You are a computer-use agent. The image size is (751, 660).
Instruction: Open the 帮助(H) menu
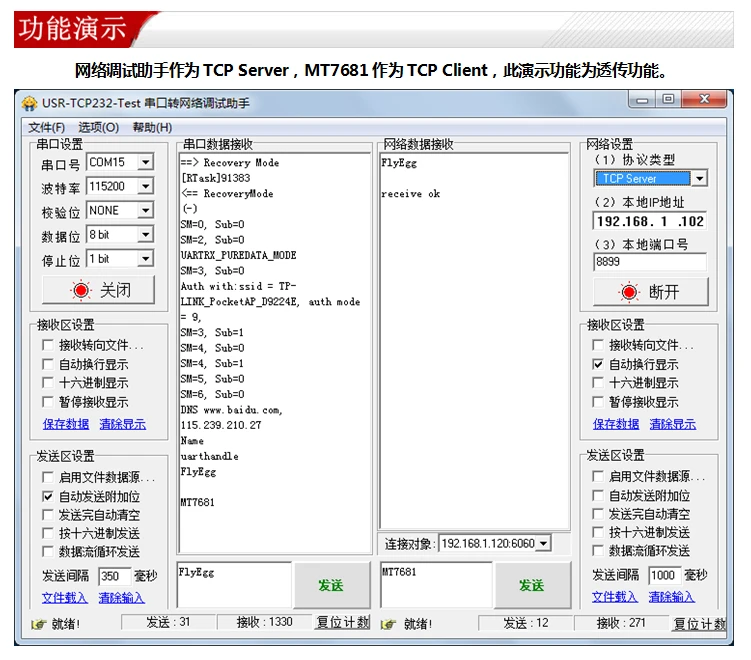click(x=152, y=127)
